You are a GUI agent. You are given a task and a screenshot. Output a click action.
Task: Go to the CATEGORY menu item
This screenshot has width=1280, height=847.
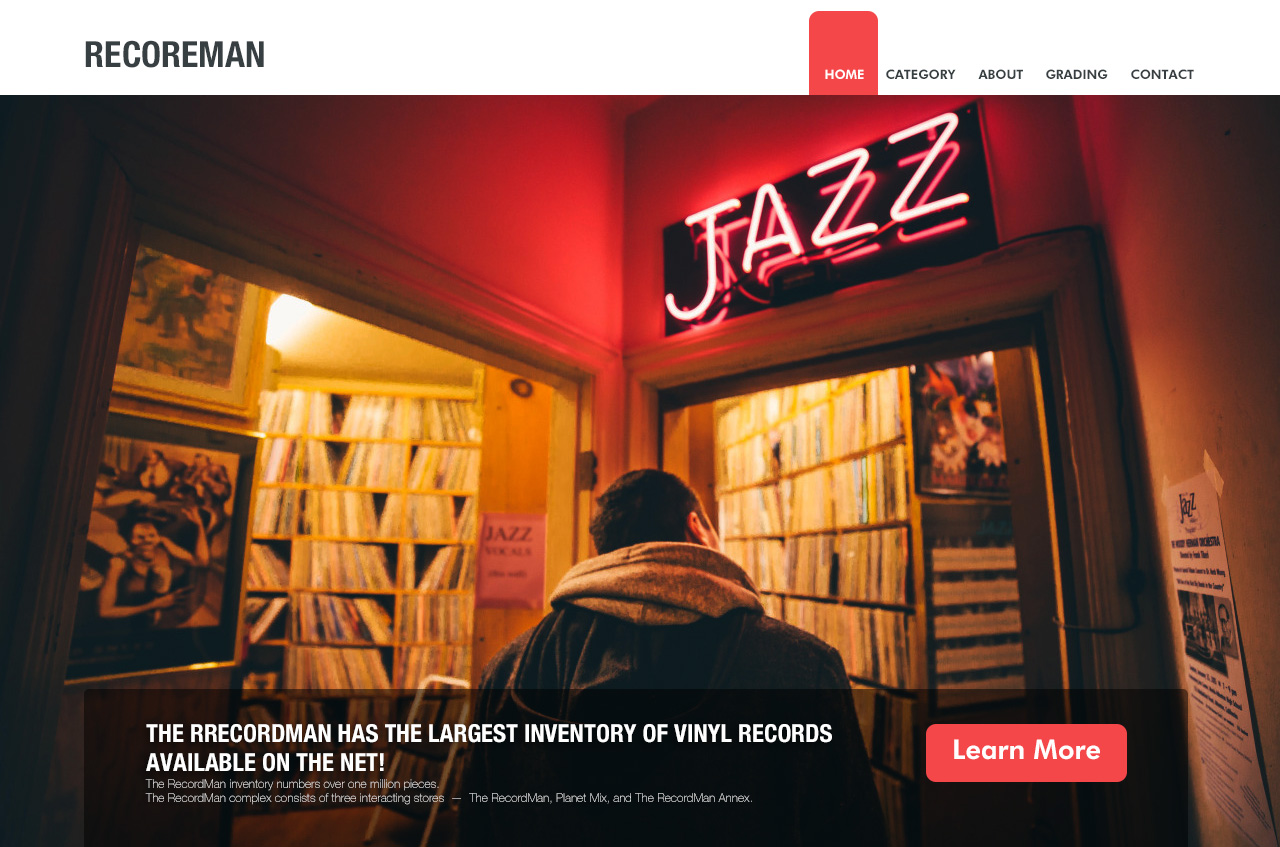(920, 75)
